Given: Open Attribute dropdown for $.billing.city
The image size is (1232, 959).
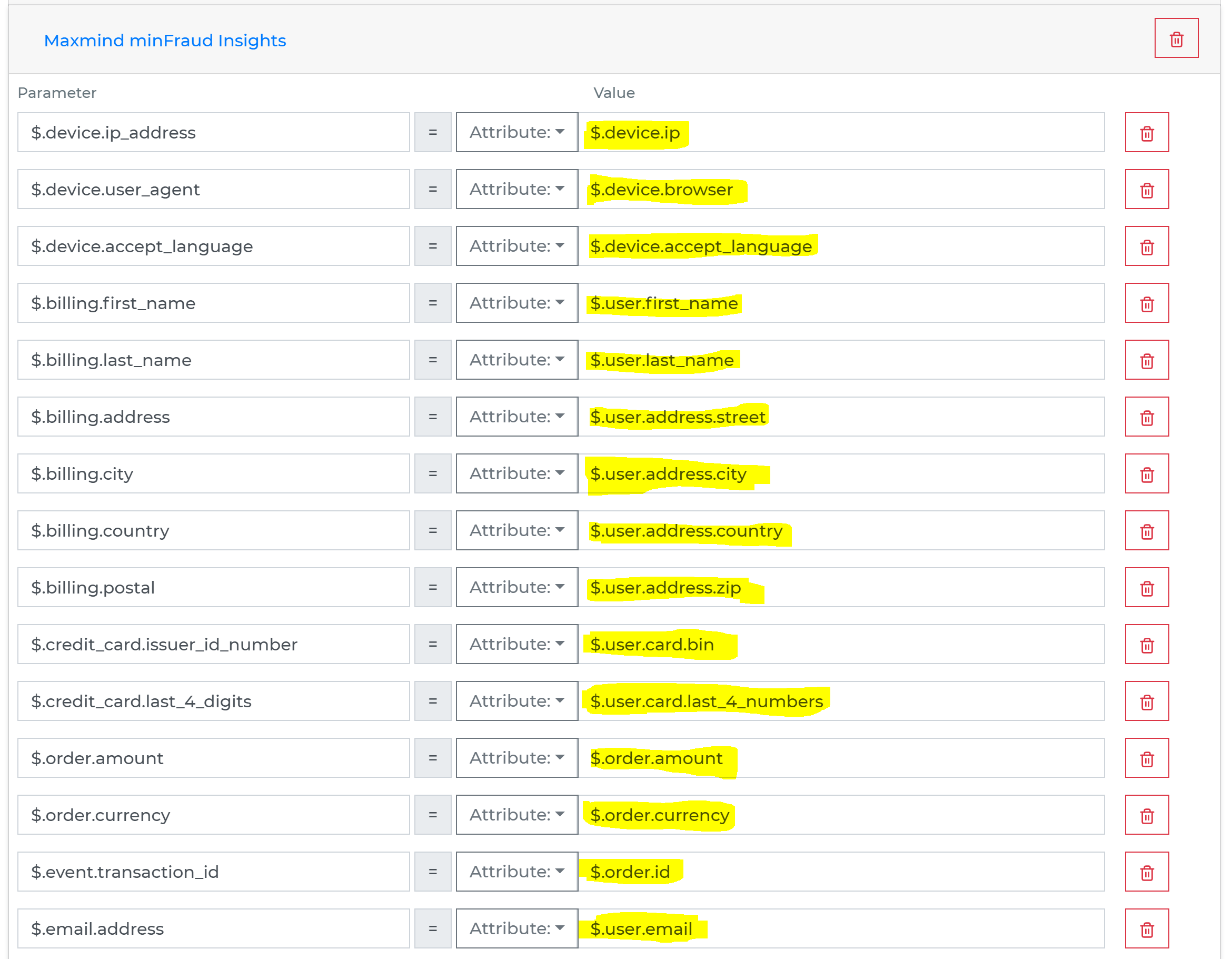Looking at the screenshot, I should coord(516,474).
